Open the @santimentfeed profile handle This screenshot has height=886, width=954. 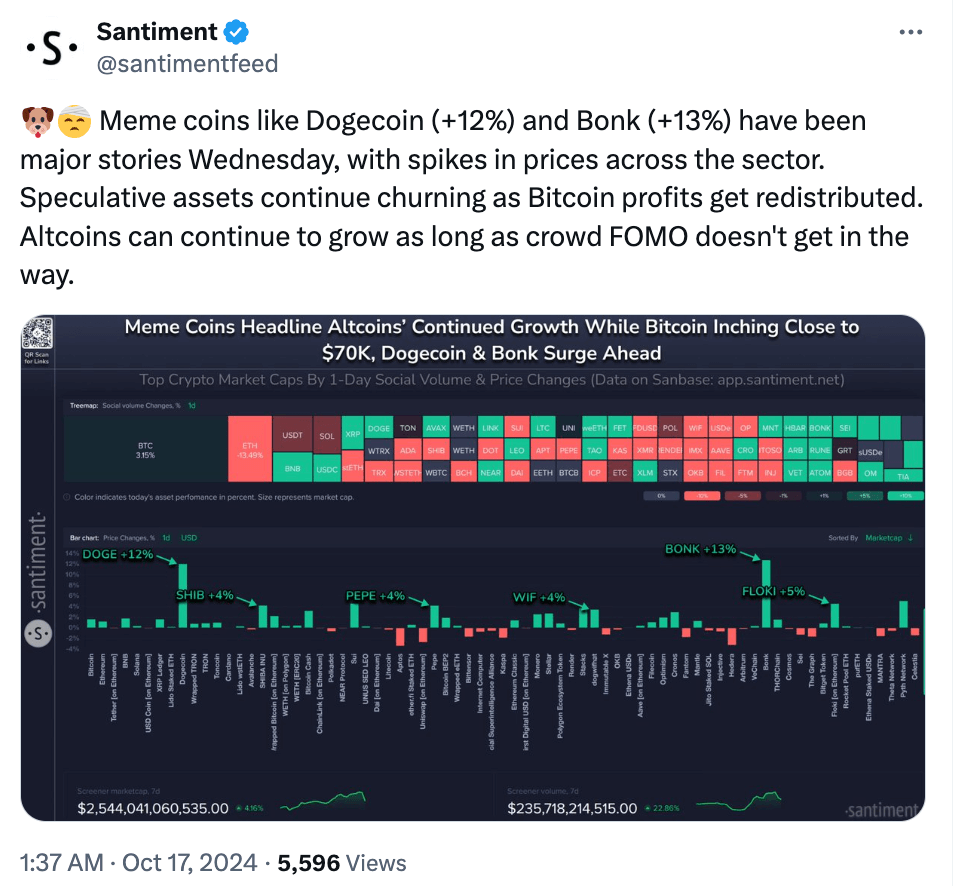pyautogui.click(x=188, y=63)
